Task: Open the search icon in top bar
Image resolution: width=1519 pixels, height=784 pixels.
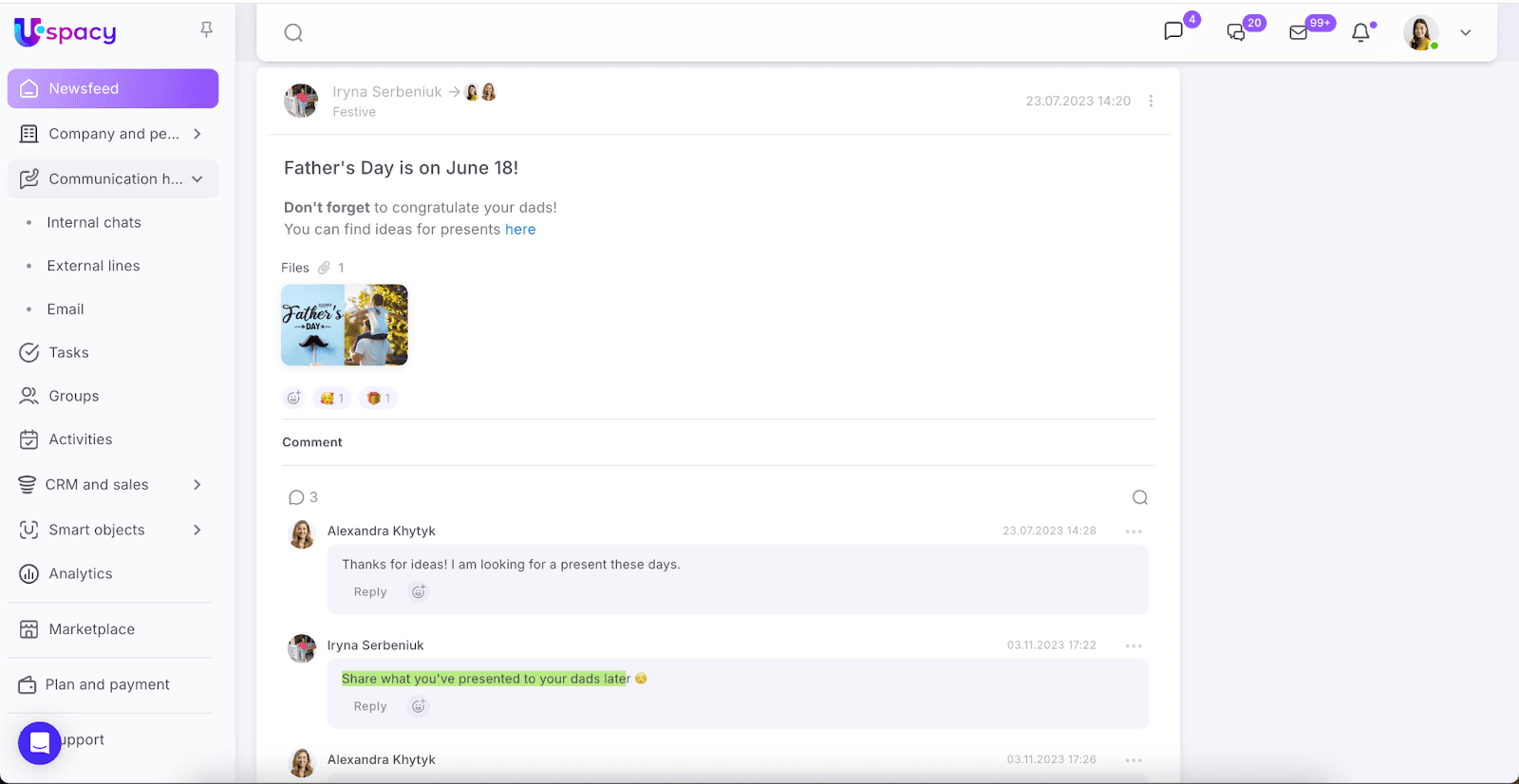Action: point(293,33)
